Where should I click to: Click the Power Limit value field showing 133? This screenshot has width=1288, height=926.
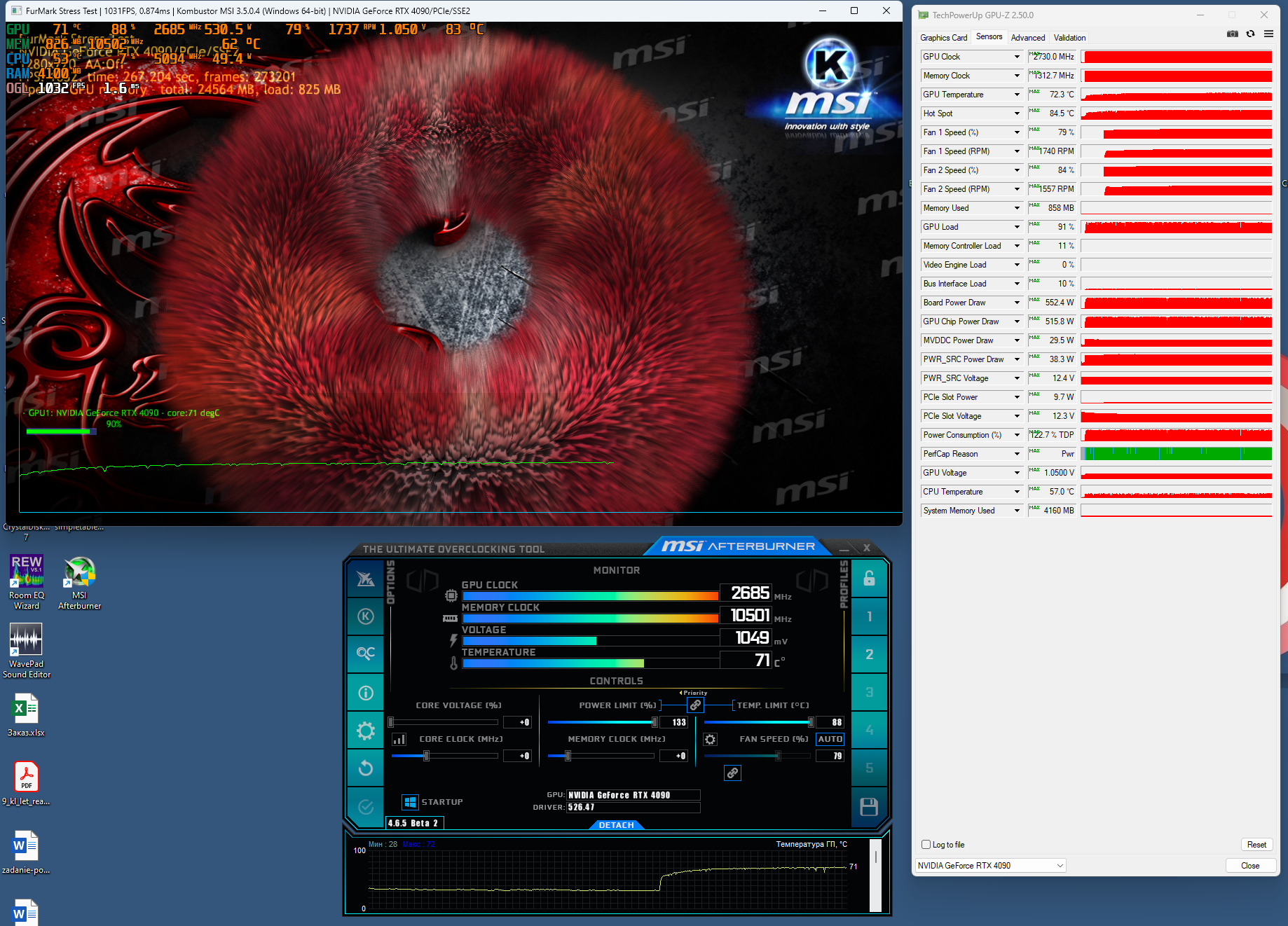tap(674, 722)
